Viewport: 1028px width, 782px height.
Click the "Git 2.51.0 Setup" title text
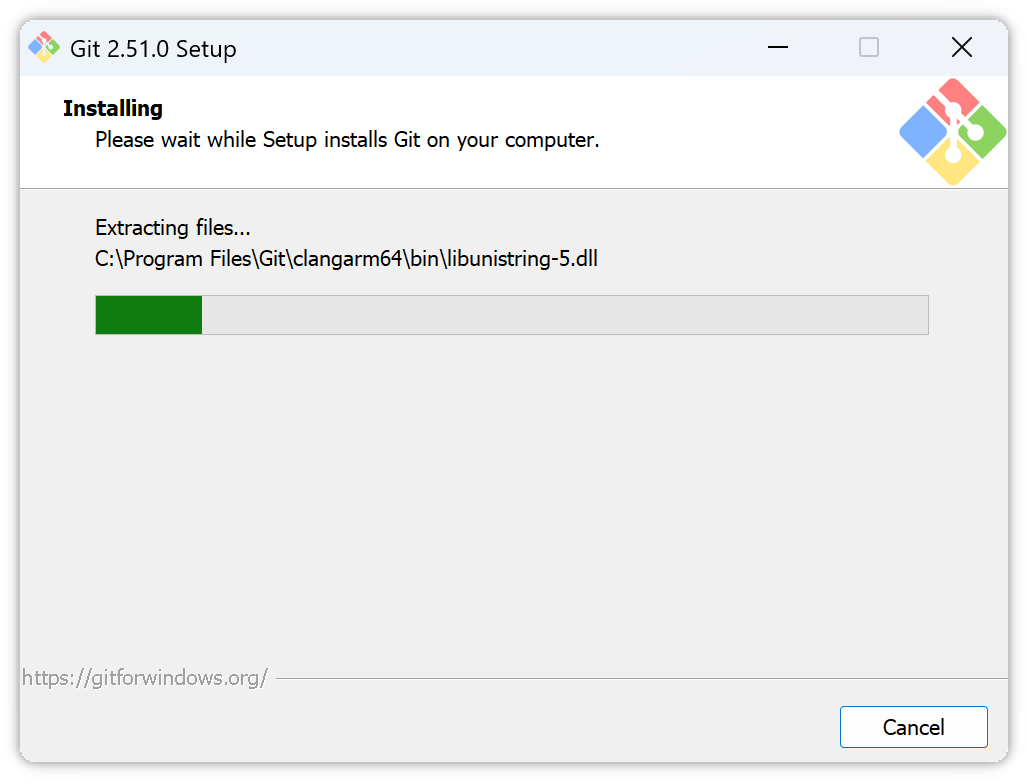point(153,49)
